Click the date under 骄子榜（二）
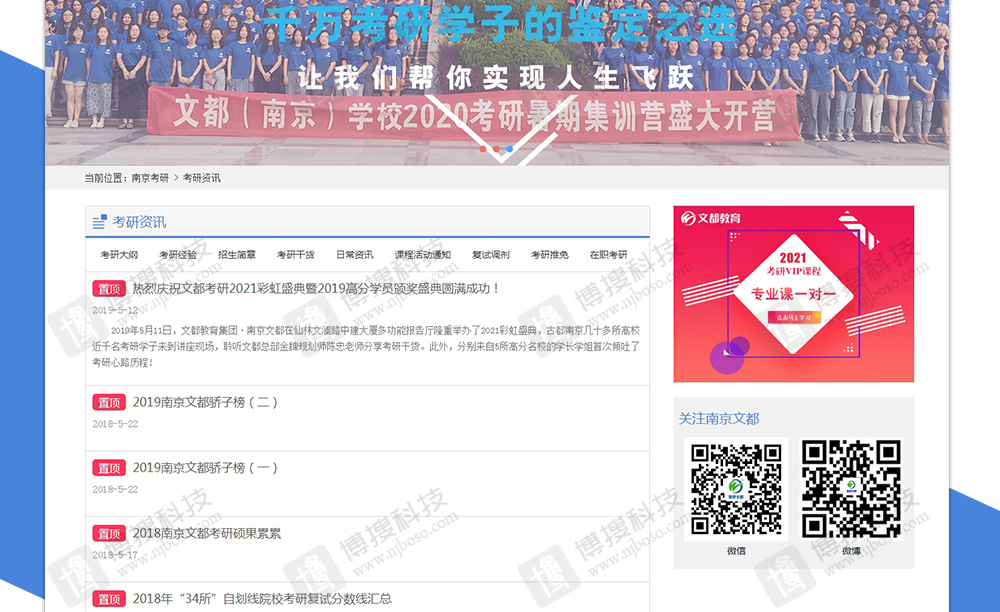The width and height of the screenshot is (1000, 612). pos(115,424)
